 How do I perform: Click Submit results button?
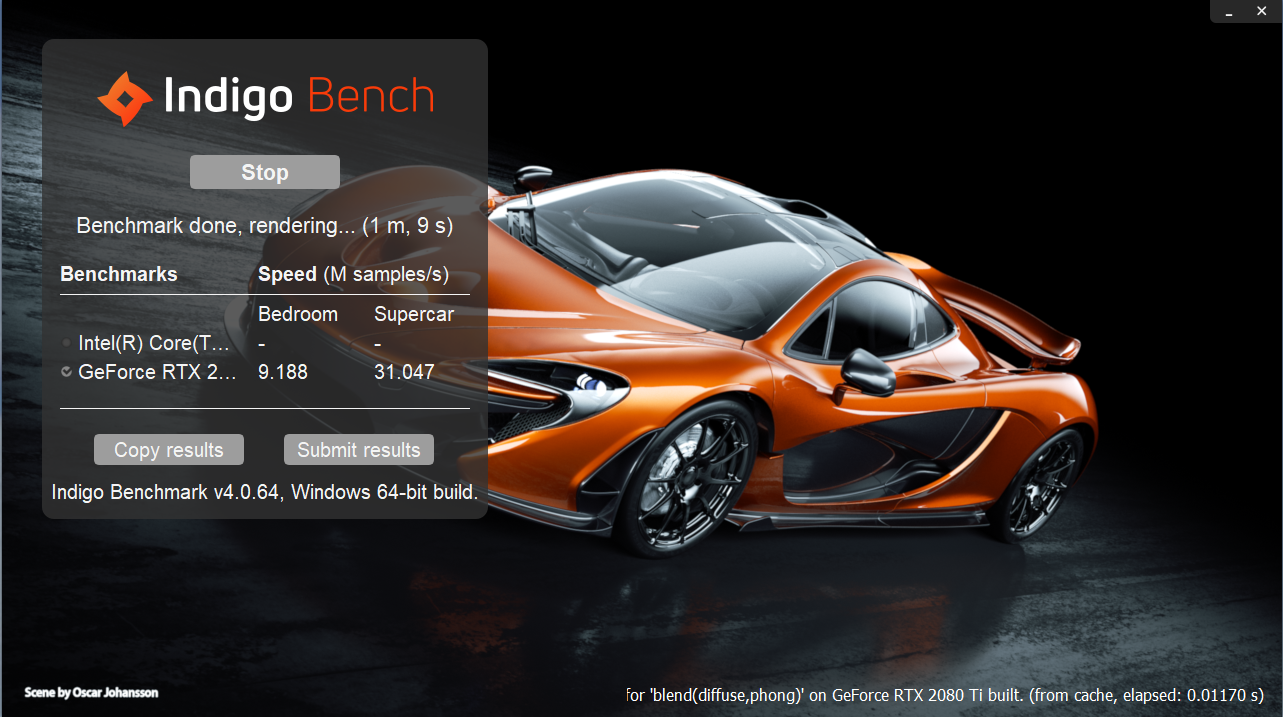point(359,450)
